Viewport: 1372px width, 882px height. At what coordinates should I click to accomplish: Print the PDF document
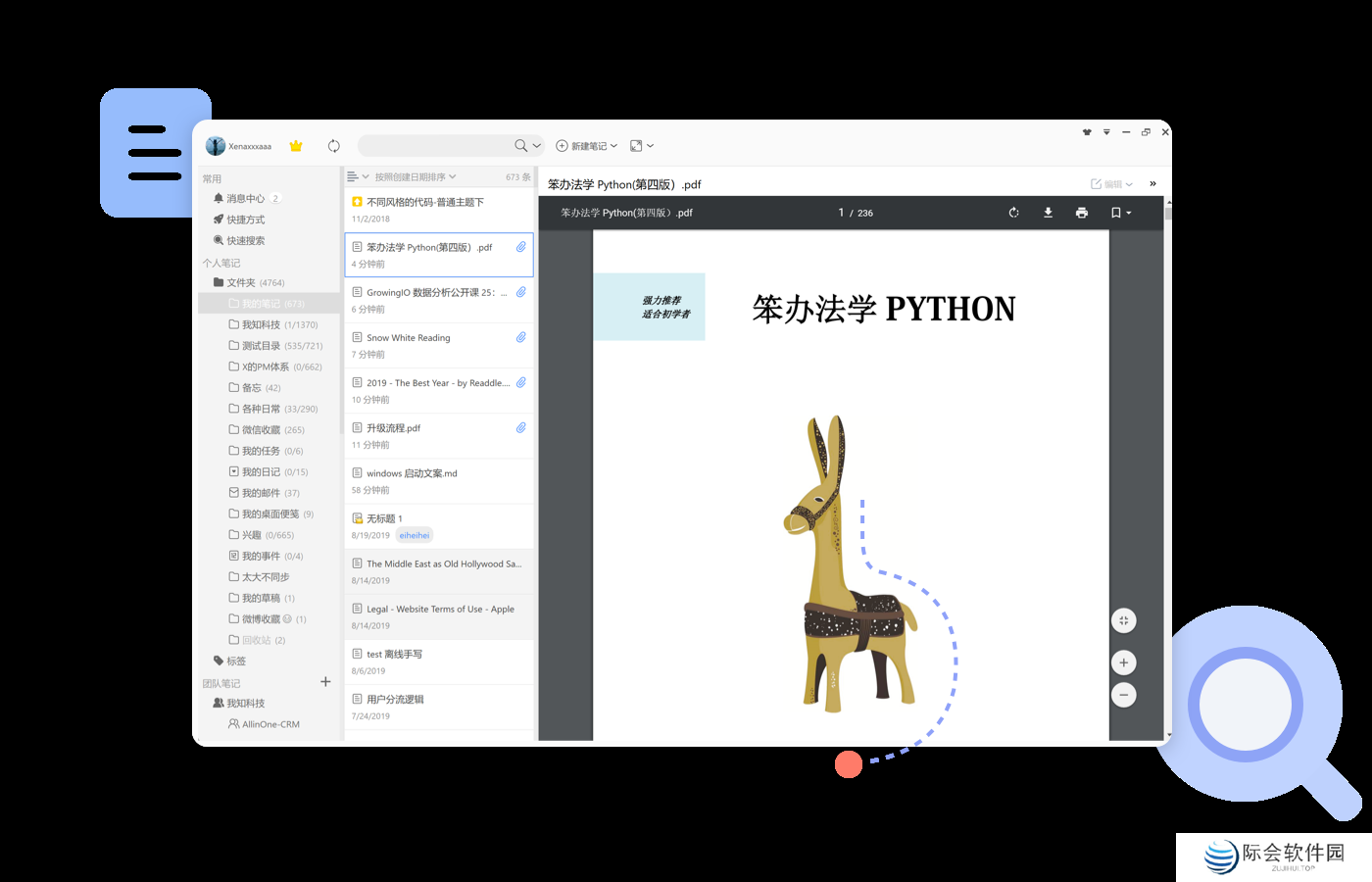point(1081,213)
